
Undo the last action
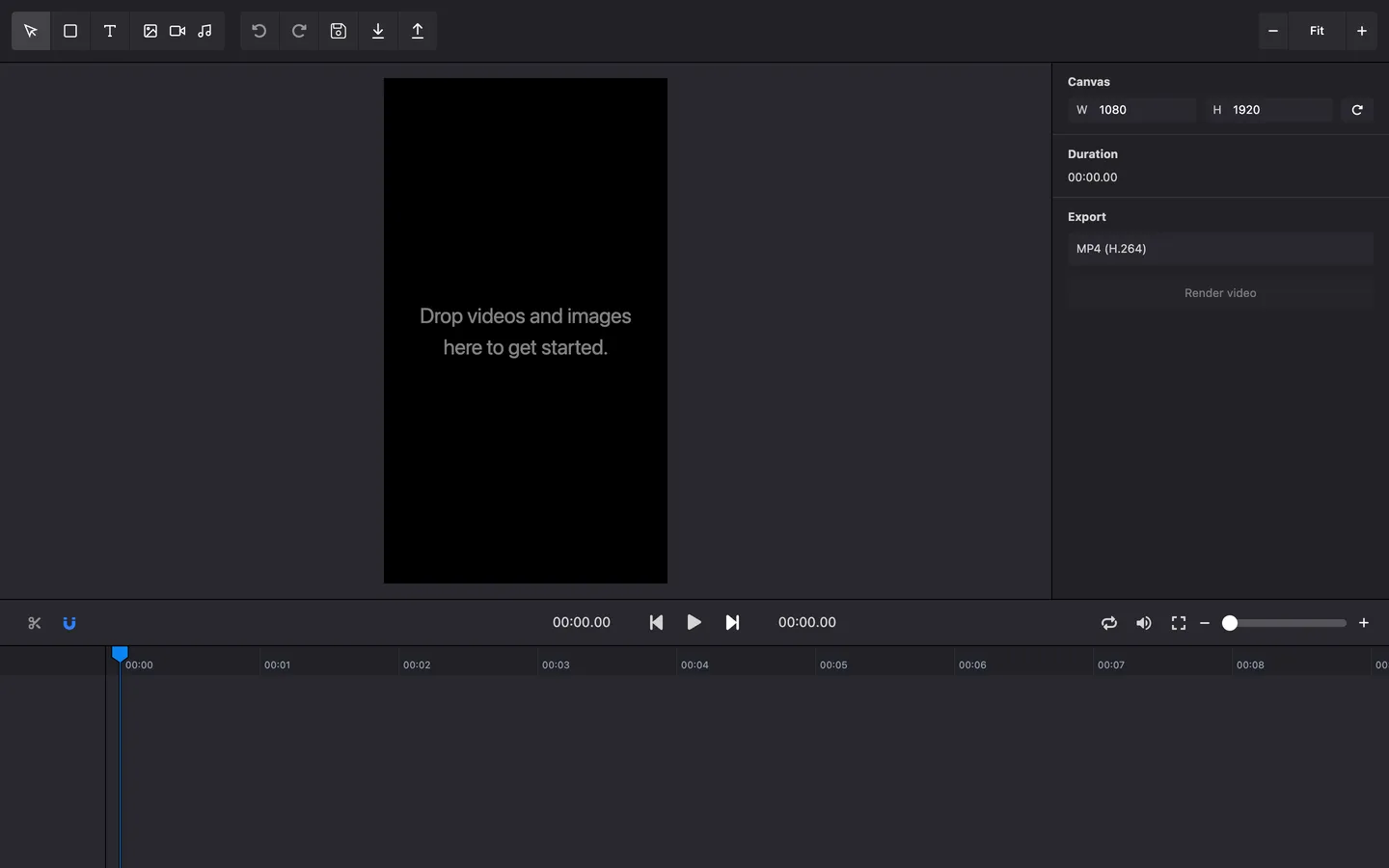[x=259, y=31]
